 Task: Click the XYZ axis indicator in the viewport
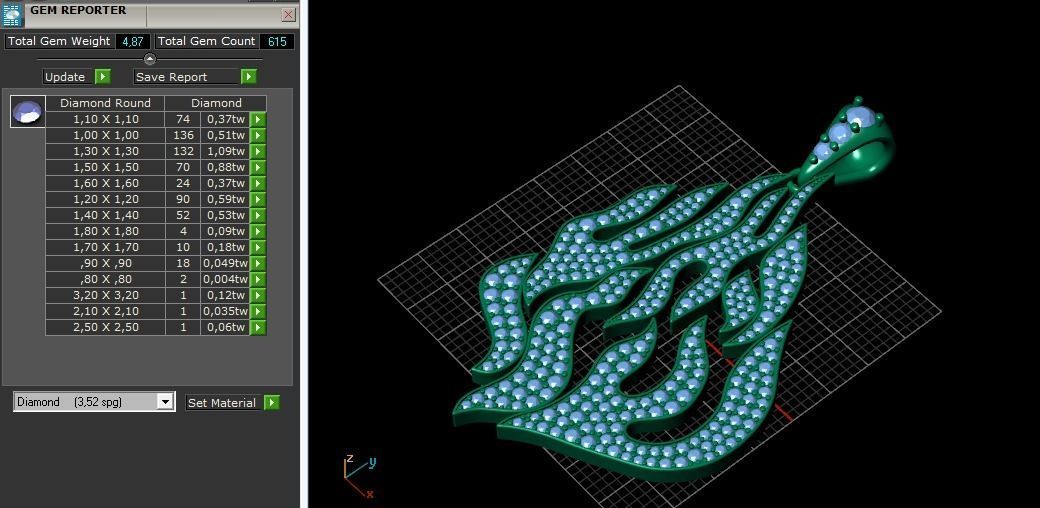pos(359,476)
